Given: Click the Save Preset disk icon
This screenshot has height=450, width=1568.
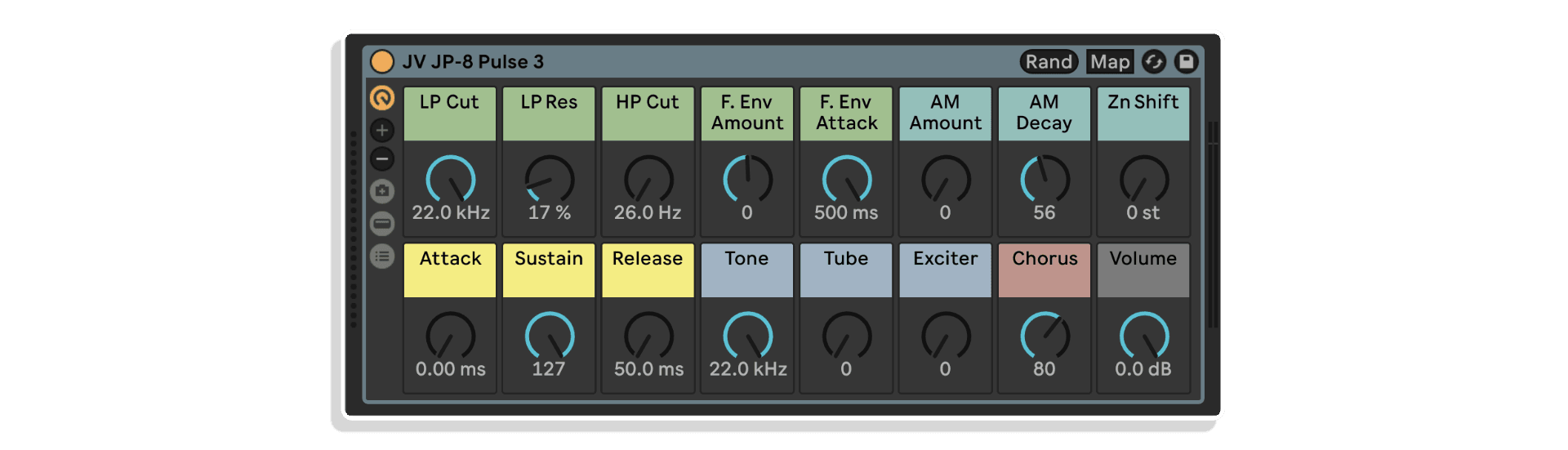Looking at the screenshot, I should pyautogui.click(x=1186, y=62).
